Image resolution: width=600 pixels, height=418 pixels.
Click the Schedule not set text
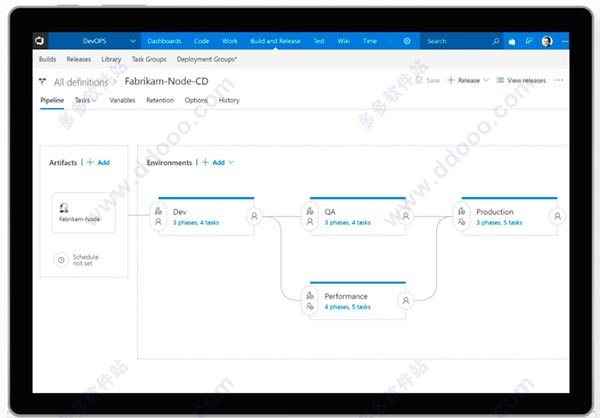[86, 260]
